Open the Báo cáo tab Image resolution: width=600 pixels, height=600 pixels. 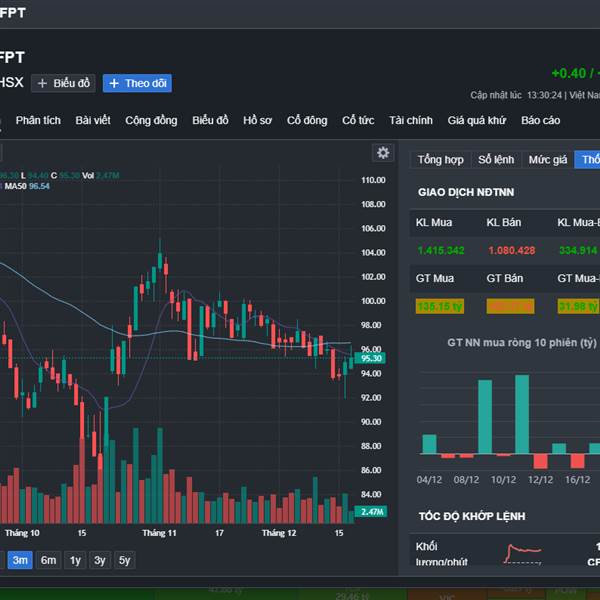point(540,121)
